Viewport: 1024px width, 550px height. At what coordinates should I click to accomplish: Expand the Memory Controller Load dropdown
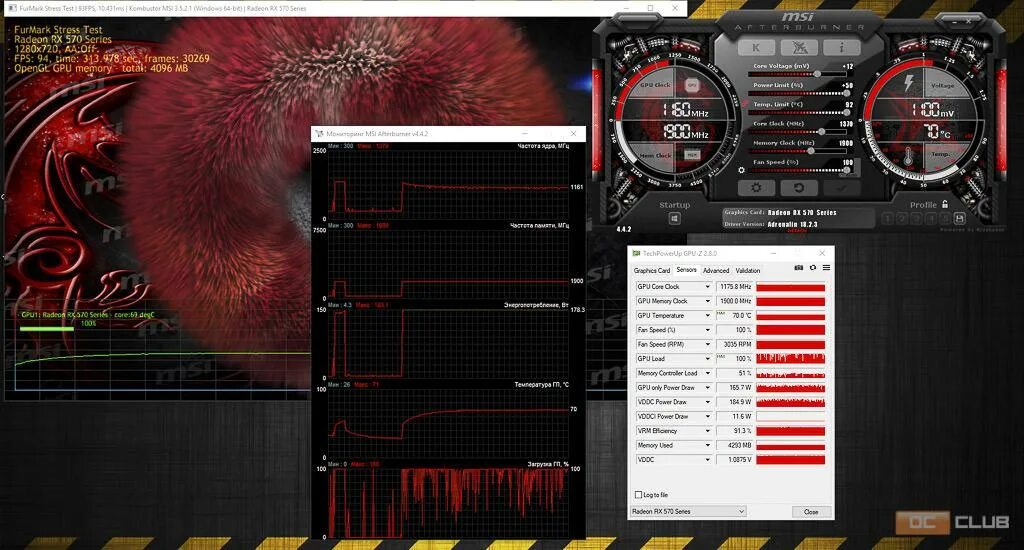click(x=707, y=373)
